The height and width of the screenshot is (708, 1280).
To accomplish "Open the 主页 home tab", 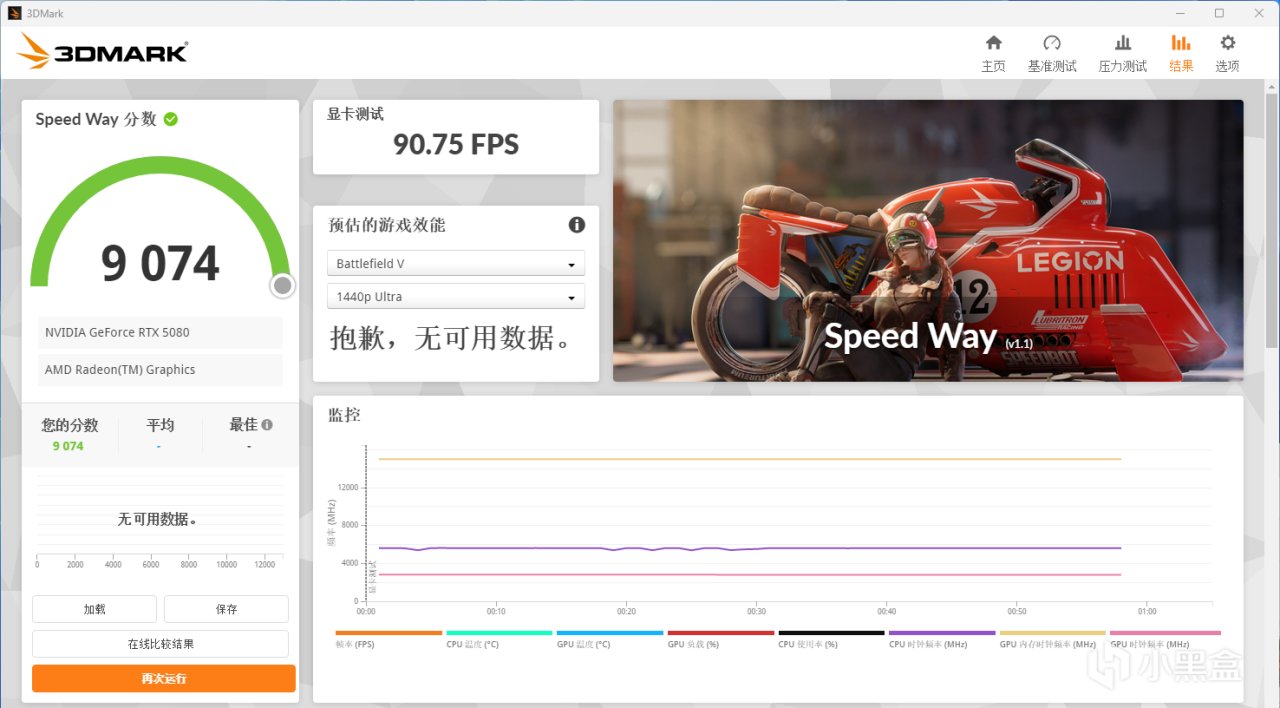I will (993, 54).
